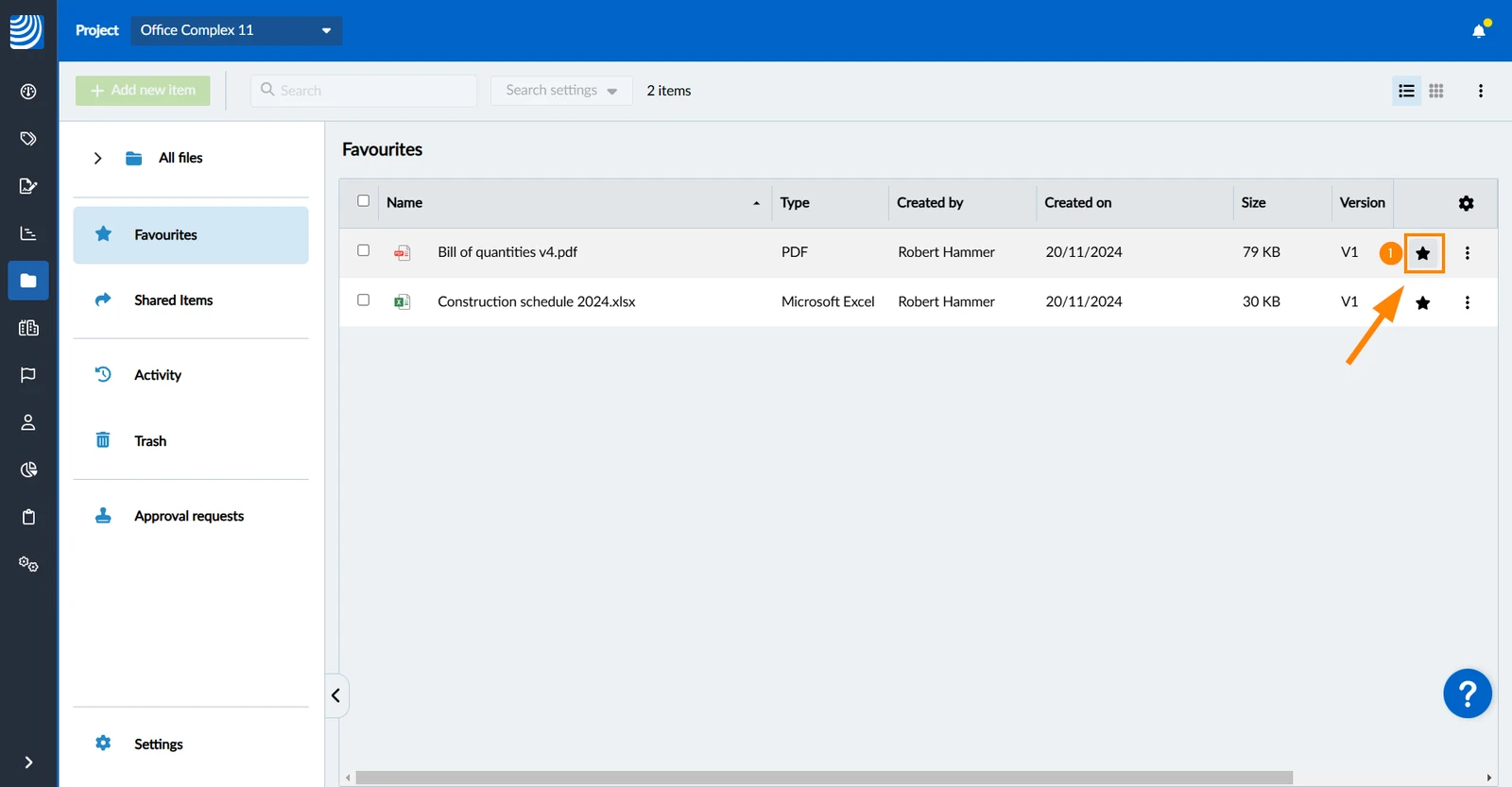Image resolution: width=1512 pixels, height=787 pixels.
Task: Open the pie chart icon in left rail
Action: click(28, 470)
